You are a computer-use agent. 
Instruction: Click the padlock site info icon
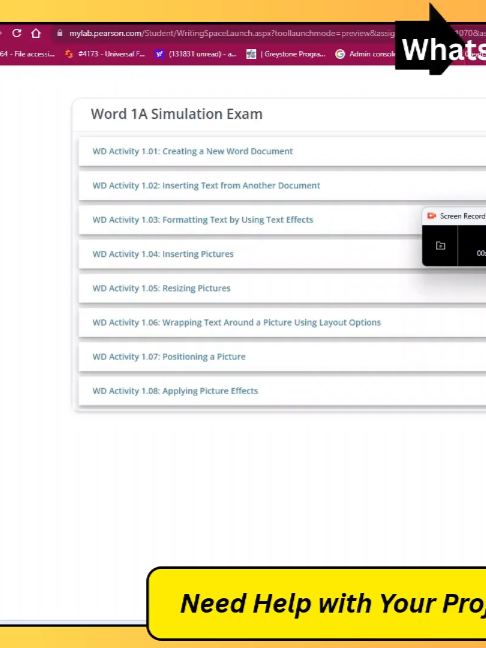tap(60, 33)
